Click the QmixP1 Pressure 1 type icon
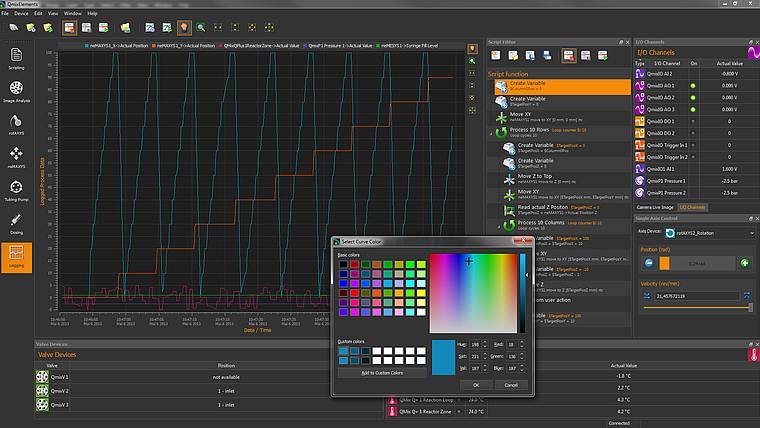 640,181
